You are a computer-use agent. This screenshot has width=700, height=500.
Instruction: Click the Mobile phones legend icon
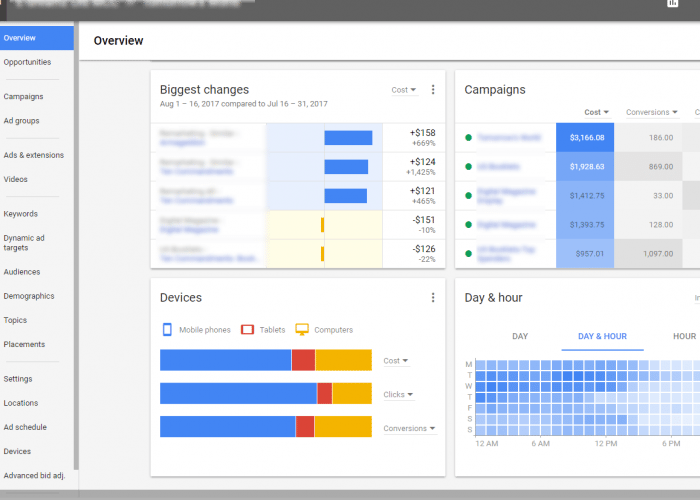point(167,329)
